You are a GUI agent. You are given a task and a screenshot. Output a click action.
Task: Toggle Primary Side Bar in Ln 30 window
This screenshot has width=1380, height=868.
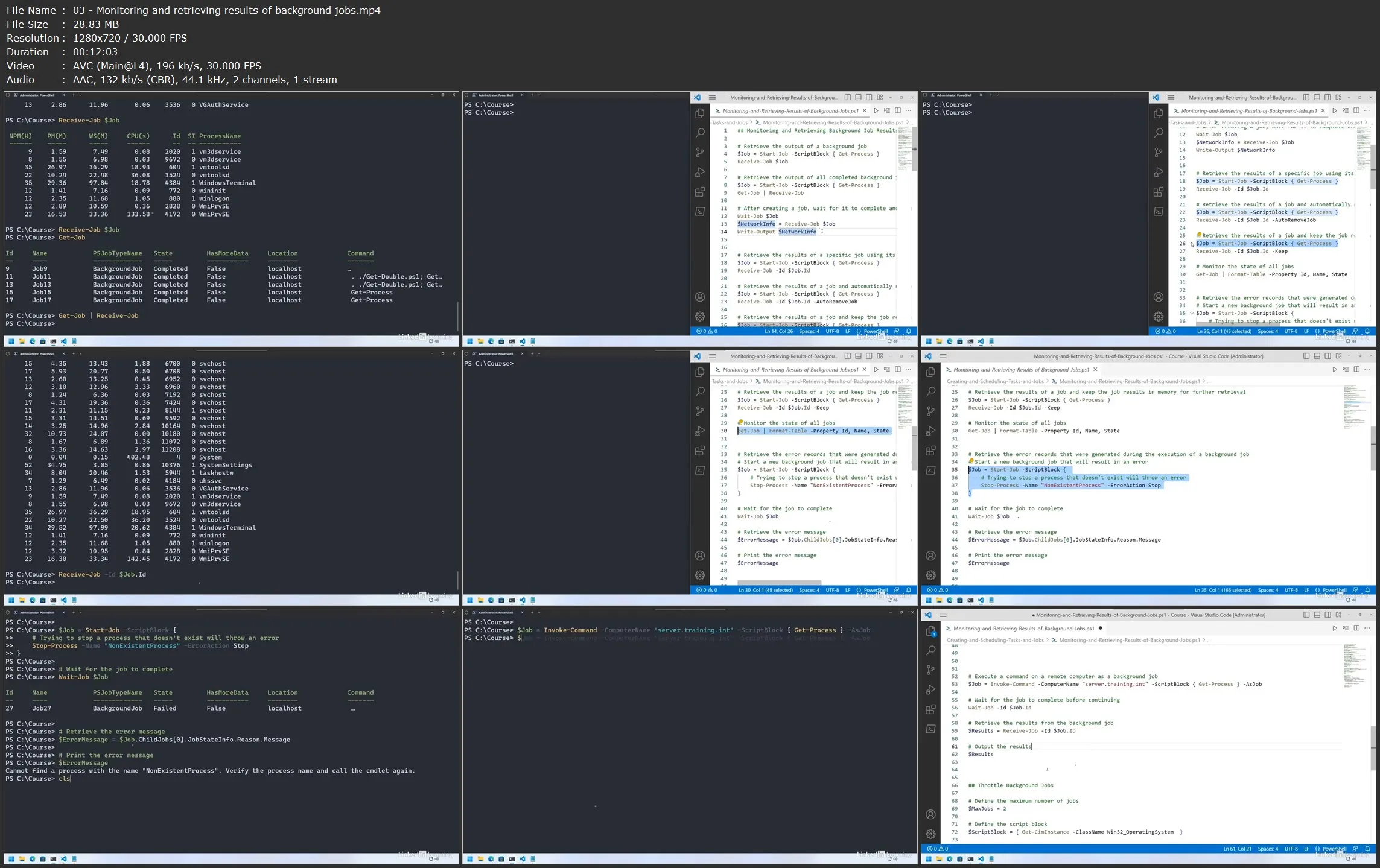pos(847,356)
